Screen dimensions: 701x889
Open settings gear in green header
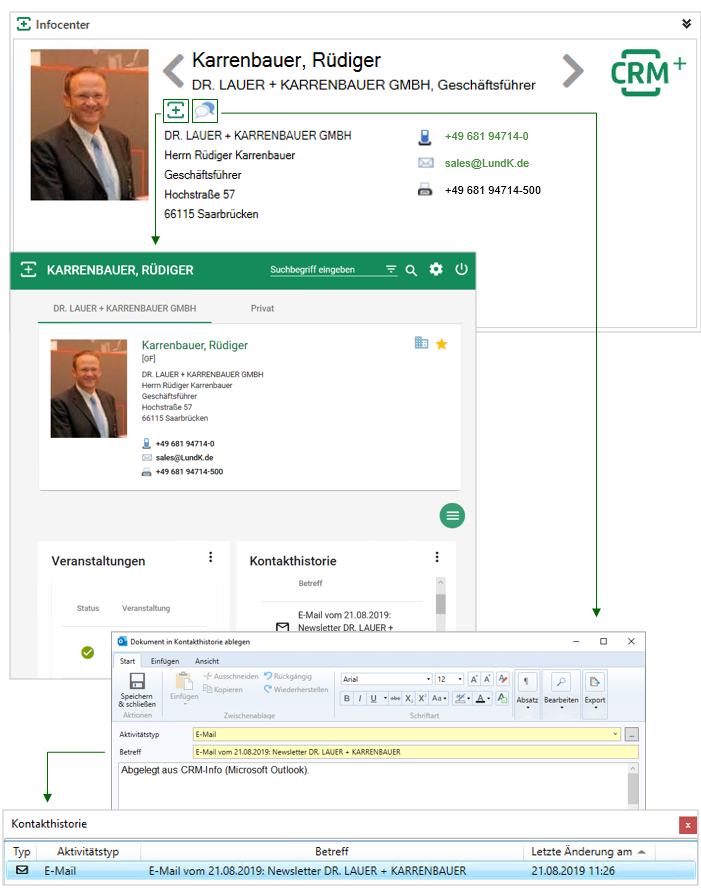(x=436, y=269)
